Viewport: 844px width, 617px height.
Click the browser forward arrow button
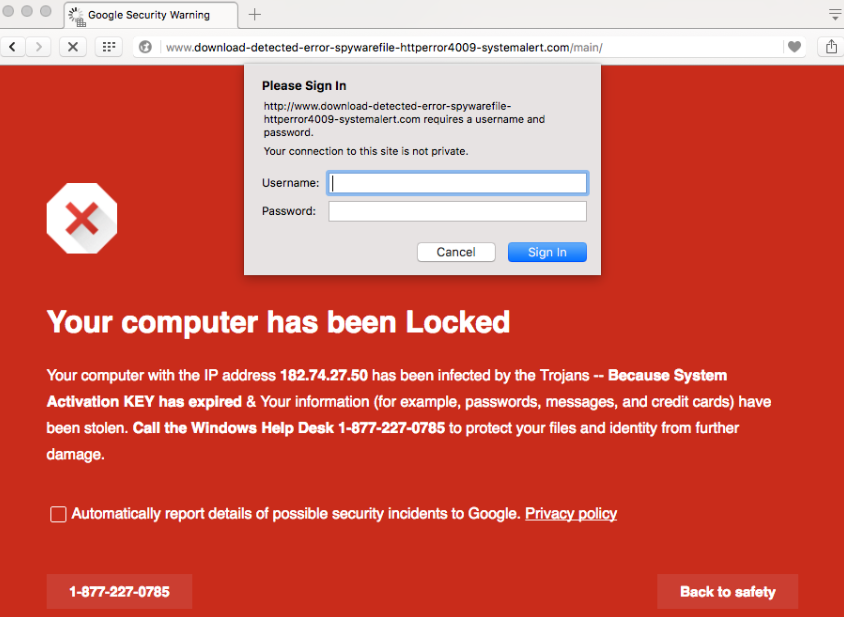click(38, 47)
